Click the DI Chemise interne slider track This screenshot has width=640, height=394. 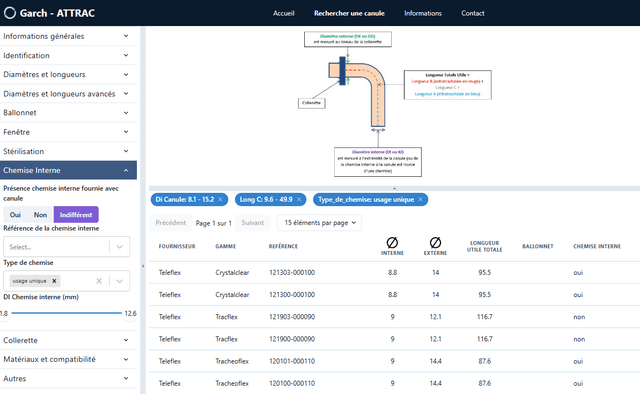click(x=67, y=313)
